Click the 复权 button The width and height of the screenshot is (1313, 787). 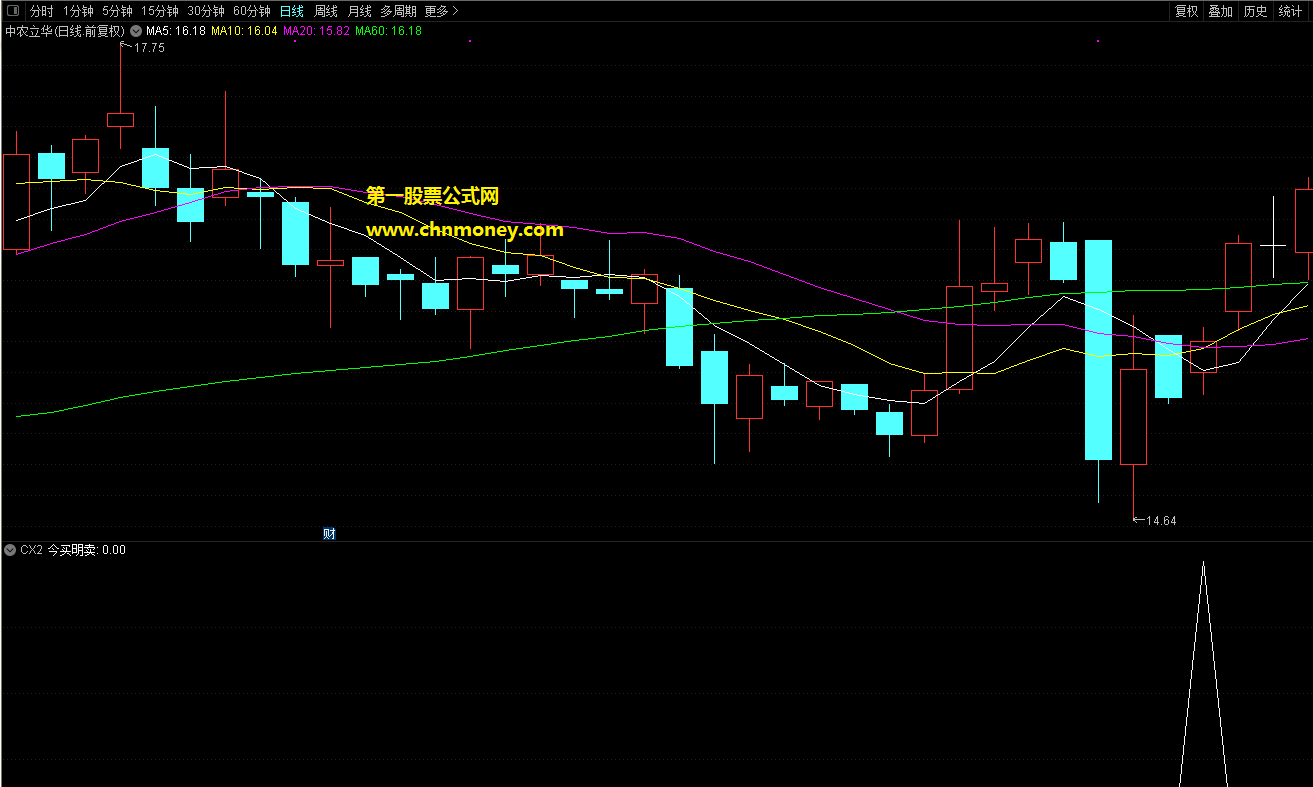point(1186,11)
